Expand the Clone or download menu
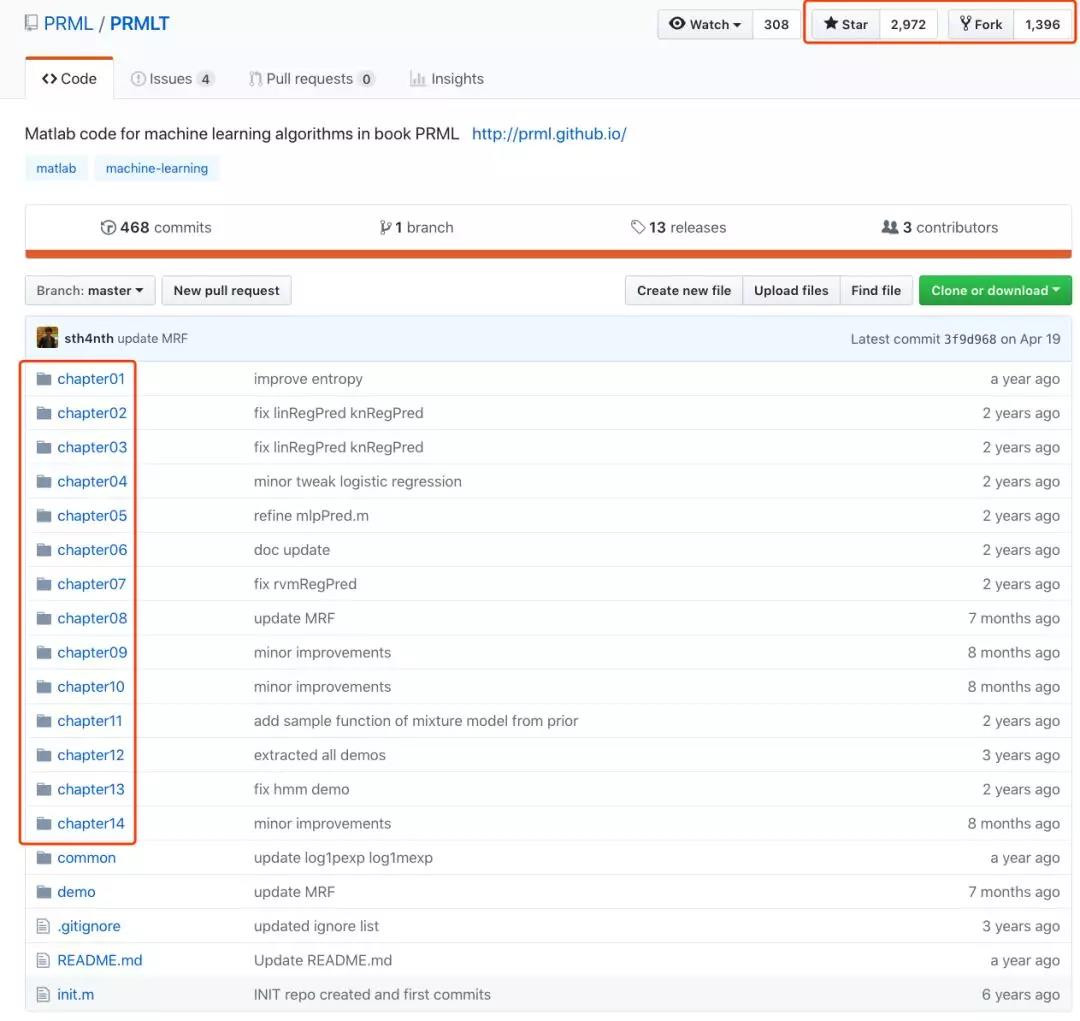This screenshot has width=1080, height=1021. tap(995, 291)
